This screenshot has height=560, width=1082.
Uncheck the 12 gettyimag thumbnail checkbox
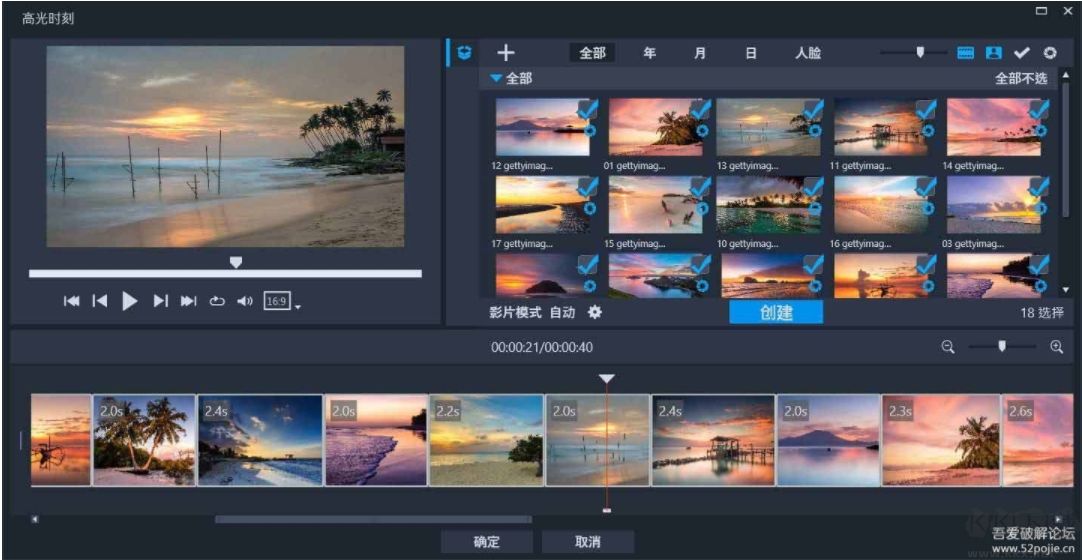(587, 109)
